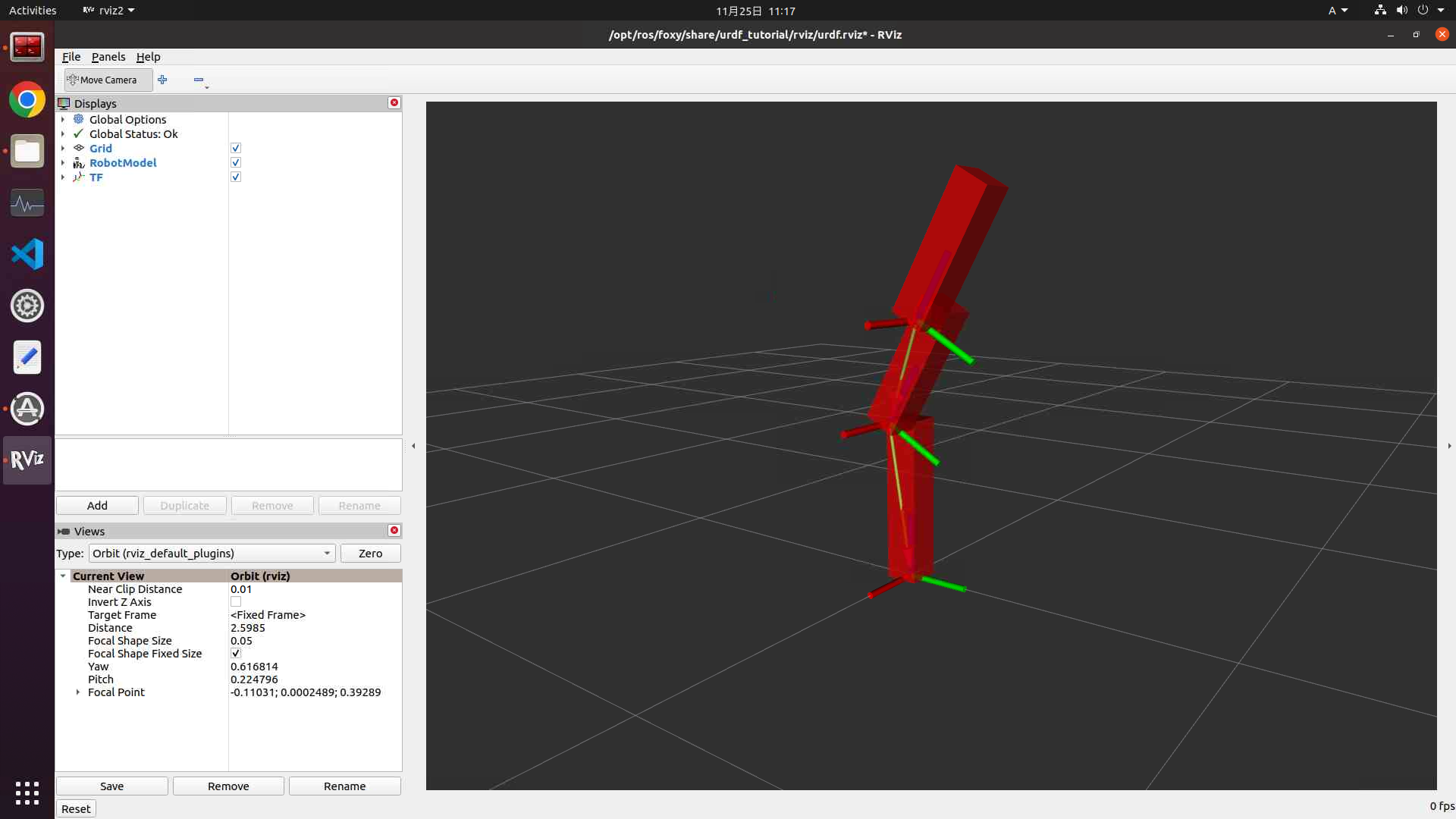Click the Move Camera tool

108,80
